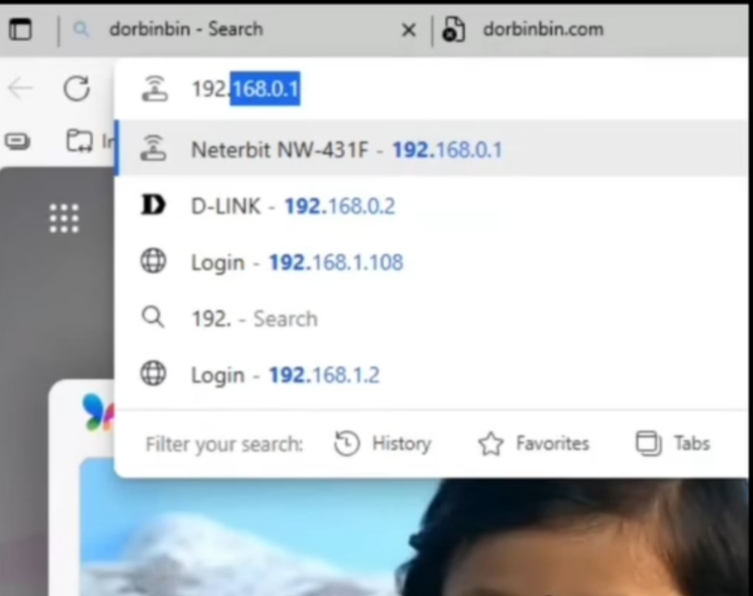Click the globe icon beside Login 192.168.1.108
Viewport: 753px width, 596px height.
[x=153, y=261]
